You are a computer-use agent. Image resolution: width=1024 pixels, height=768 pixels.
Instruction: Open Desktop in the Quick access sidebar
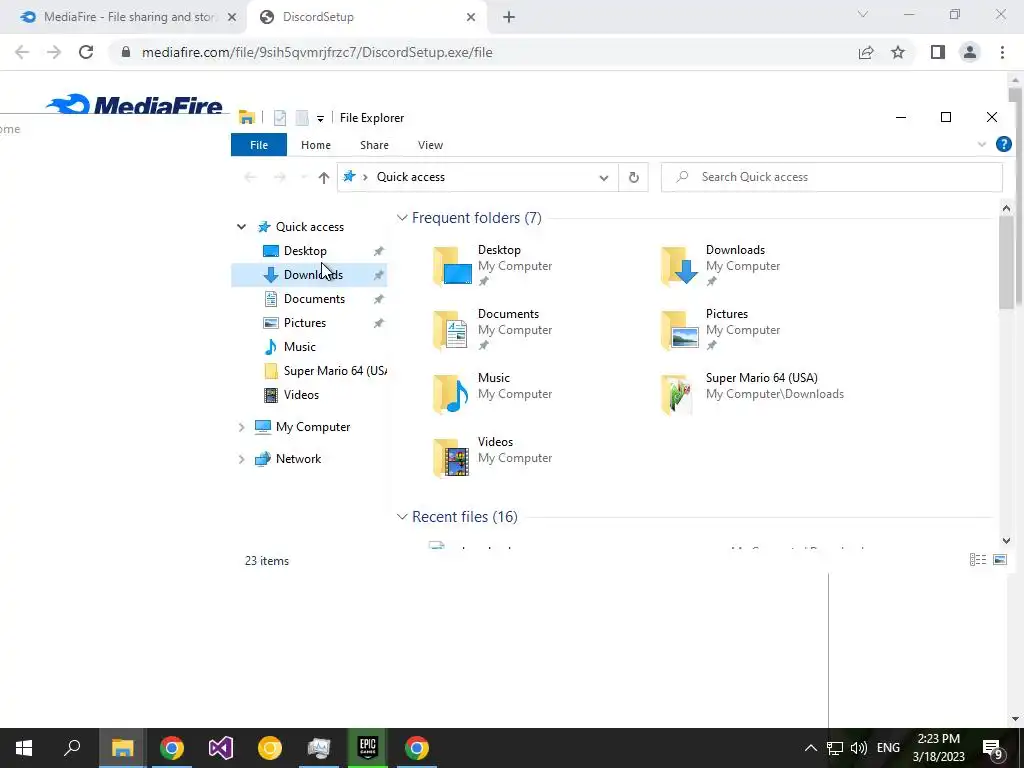pyautogui.click(x=305, y=251)
